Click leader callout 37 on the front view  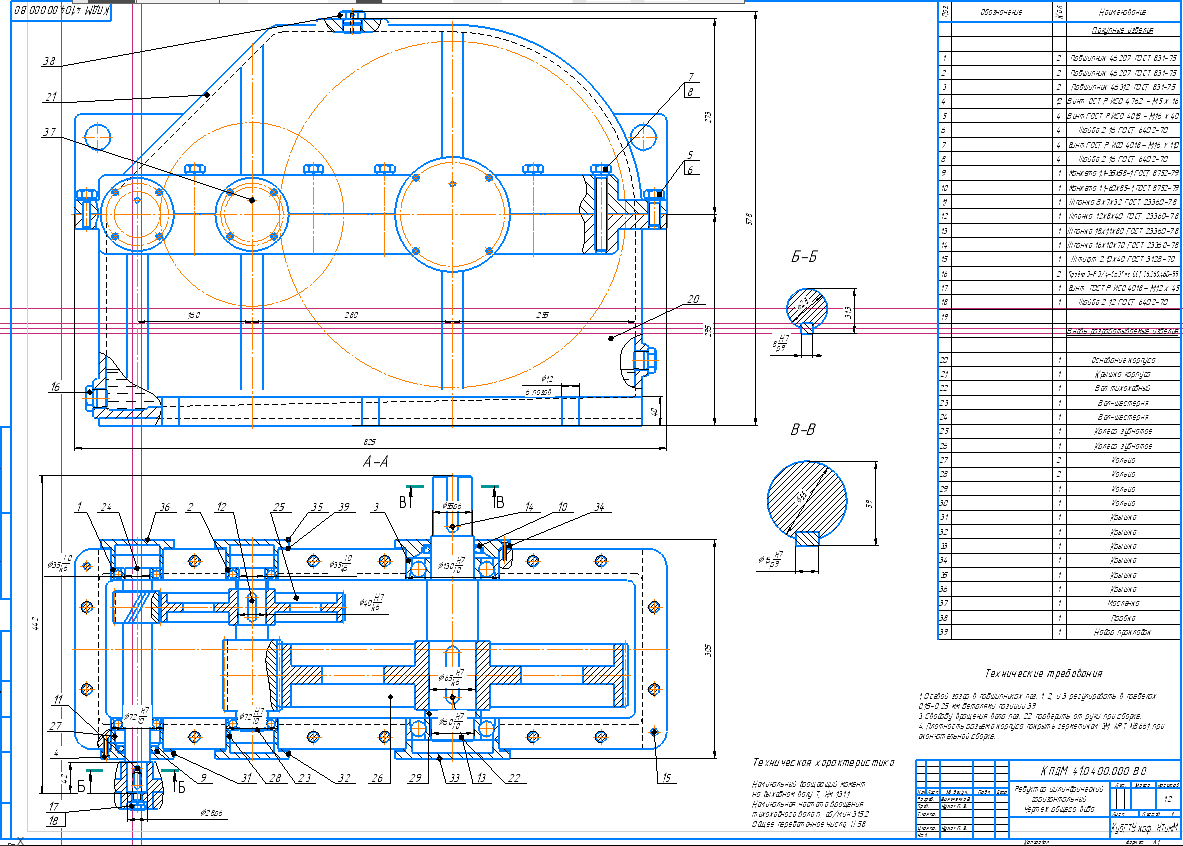(x=49, y=132)
